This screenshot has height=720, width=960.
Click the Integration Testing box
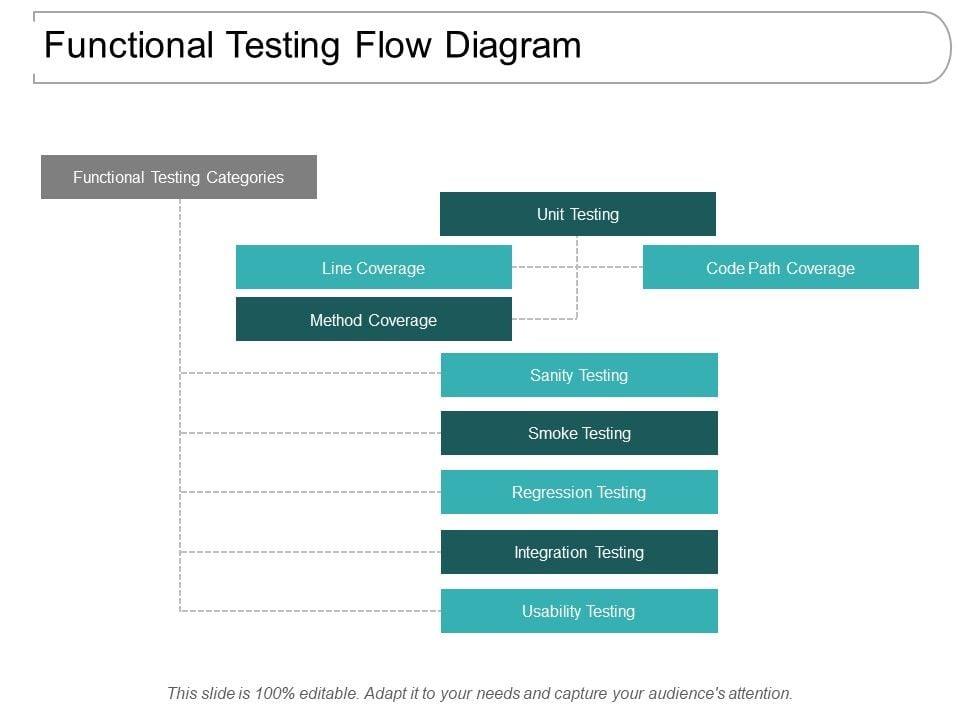click(x=579, y=552)
